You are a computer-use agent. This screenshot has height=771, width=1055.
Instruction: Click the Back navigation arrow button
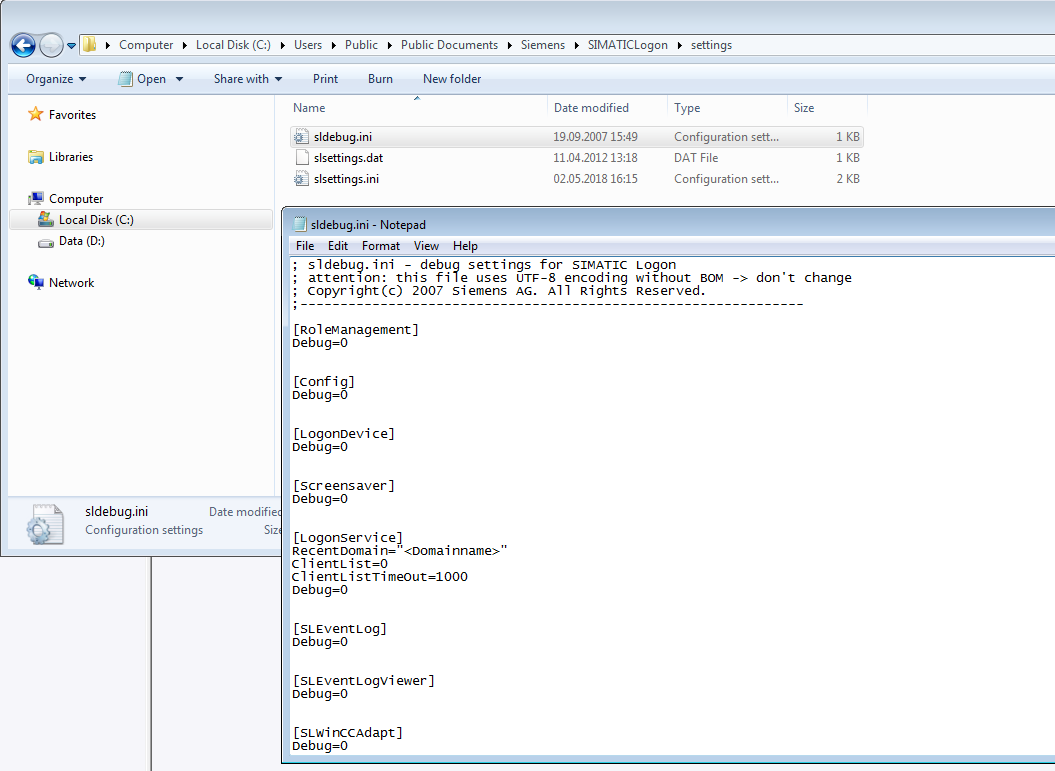pos(23,45)
